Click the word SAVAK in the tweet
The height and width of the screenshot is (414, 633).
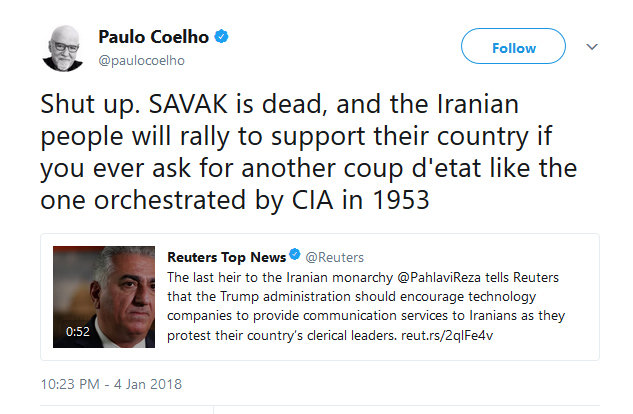[164, 103]
